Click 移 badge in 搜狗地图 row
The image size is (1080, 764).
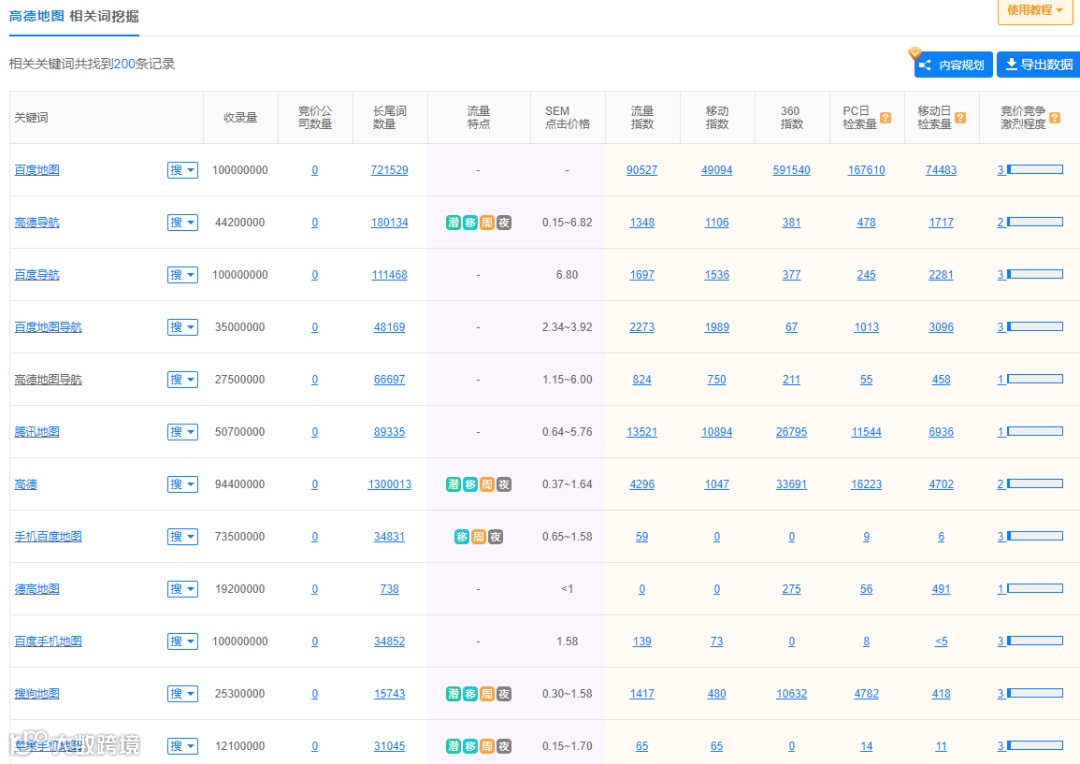coord(470,694)
